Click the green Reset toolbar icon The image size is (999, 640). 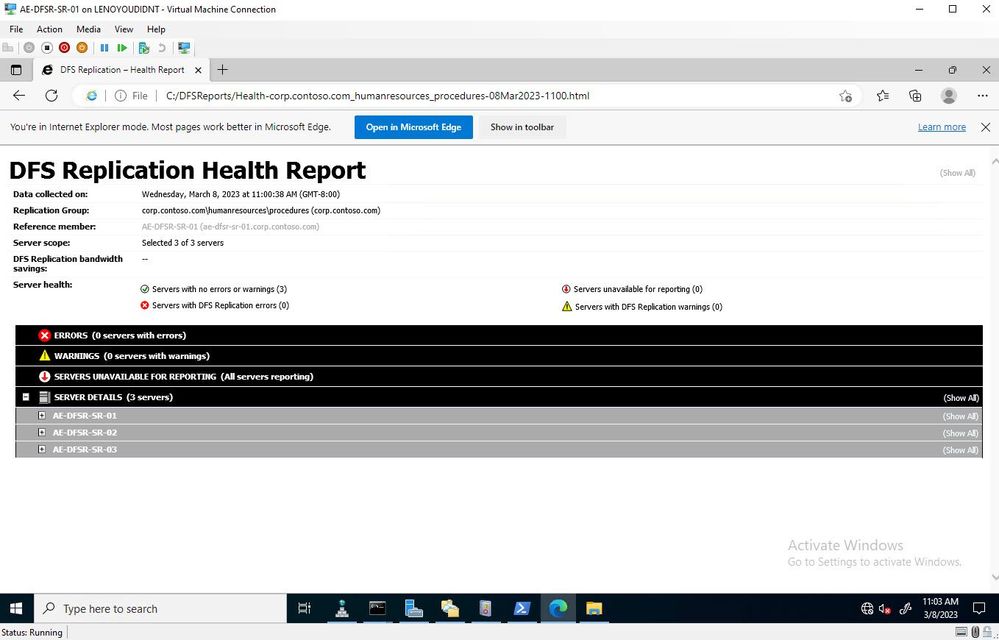[122, 48]
